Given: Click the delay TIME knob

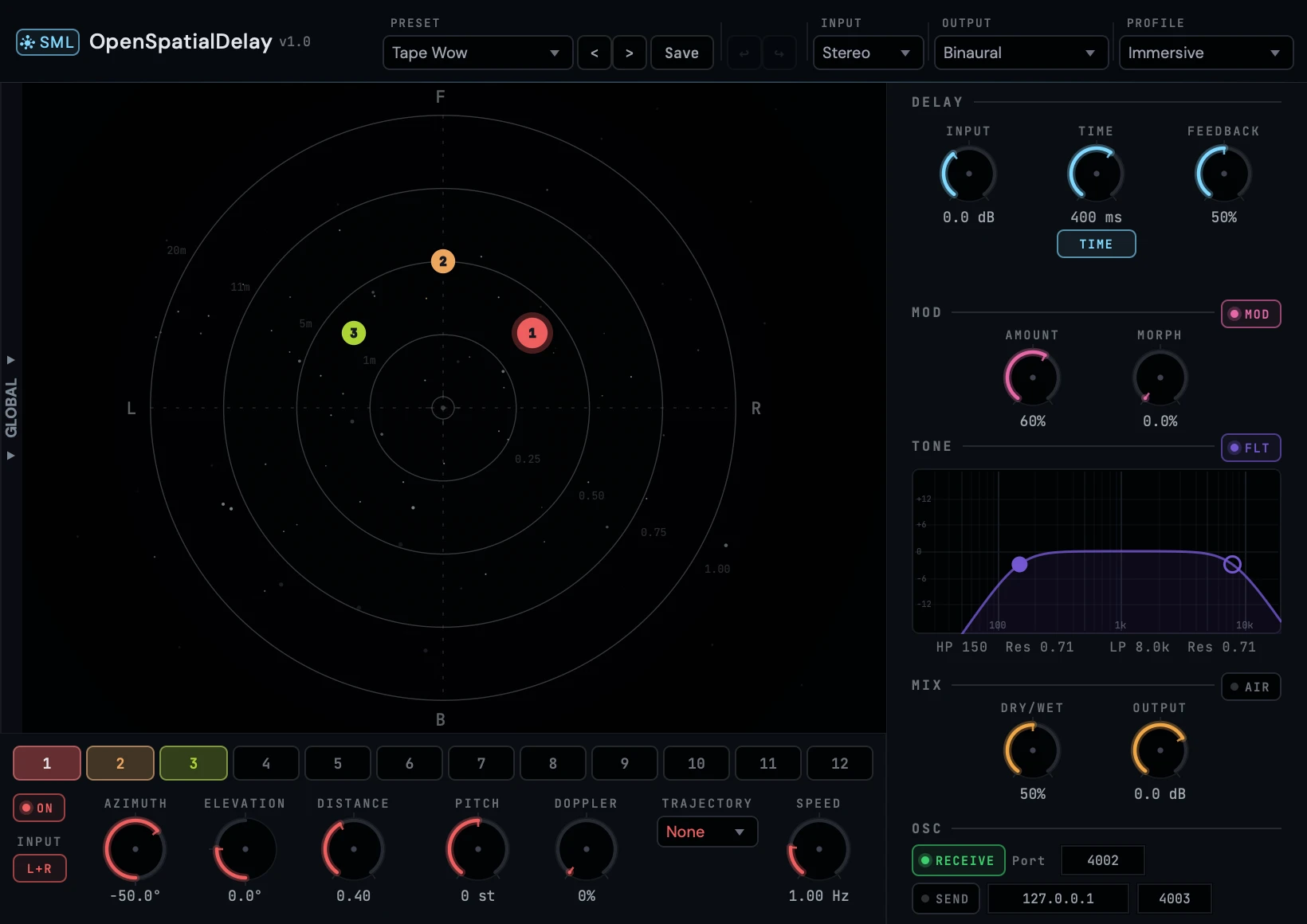Looking at the screenshot, I should pos(1096,173).
